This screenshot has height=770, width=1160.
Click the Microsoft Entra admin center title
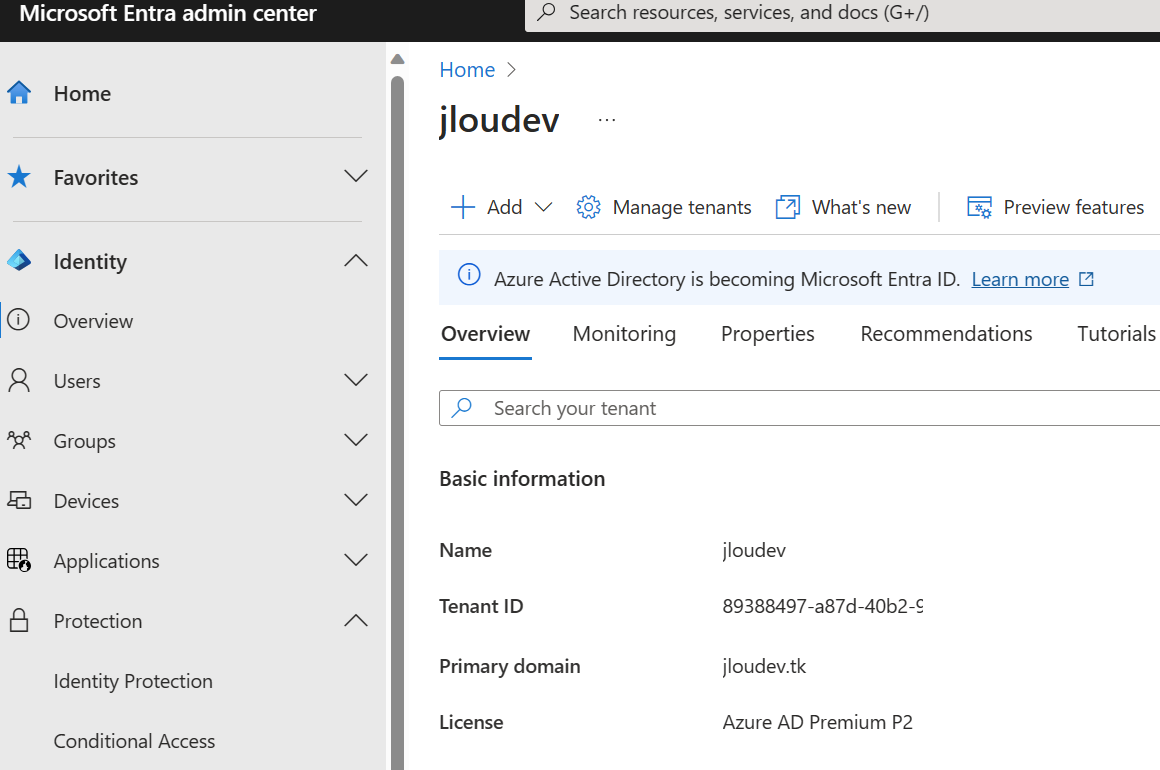168,13
